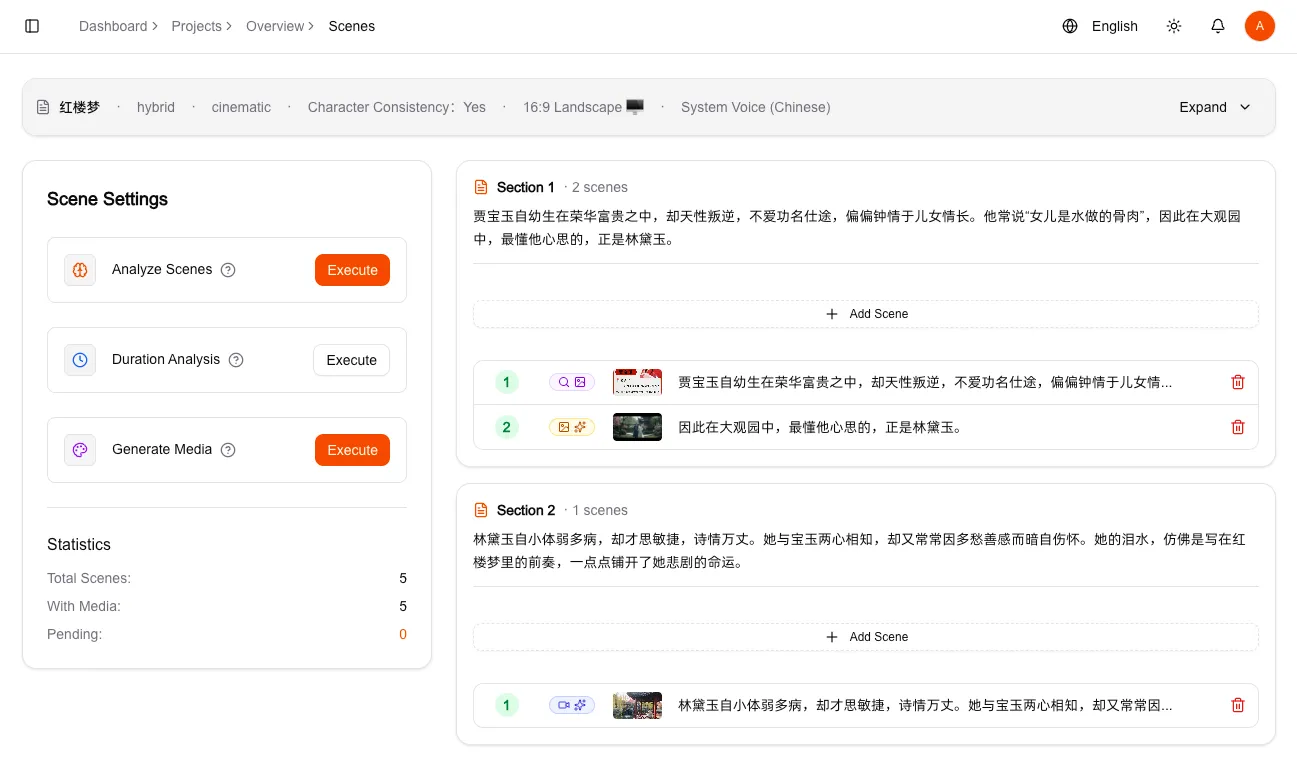The height and width of the screenshot is (759, 1297).
Task: Open thumbnail of Section 1 scene 2
Action: coord(637,427)
